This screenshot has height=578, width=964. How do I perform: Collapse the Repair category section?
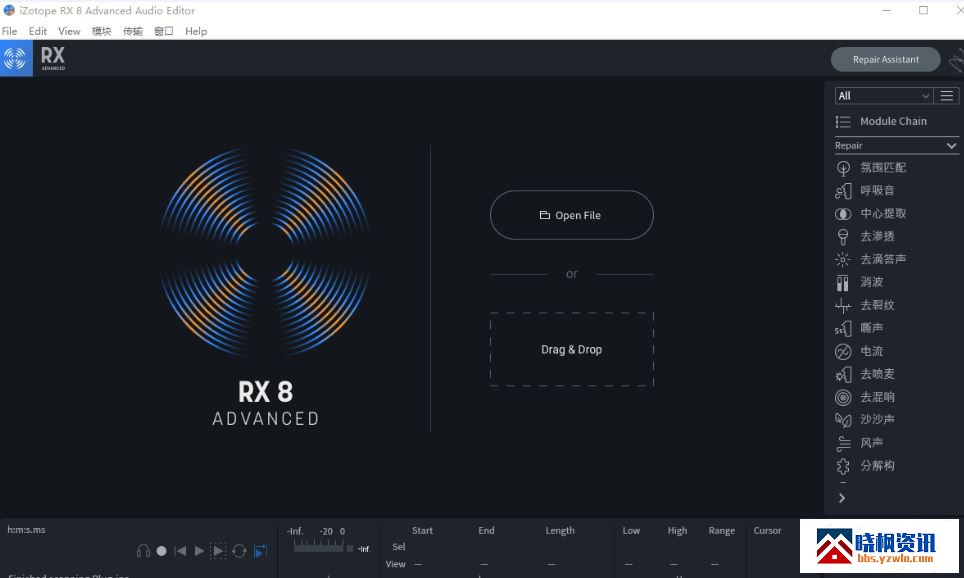pyautogui.click(x=951, y=146)
